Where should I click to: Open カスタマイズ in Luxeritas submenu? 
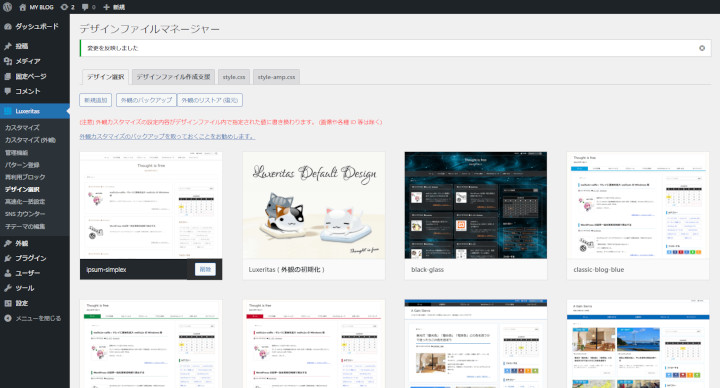(x=22, y=128)
